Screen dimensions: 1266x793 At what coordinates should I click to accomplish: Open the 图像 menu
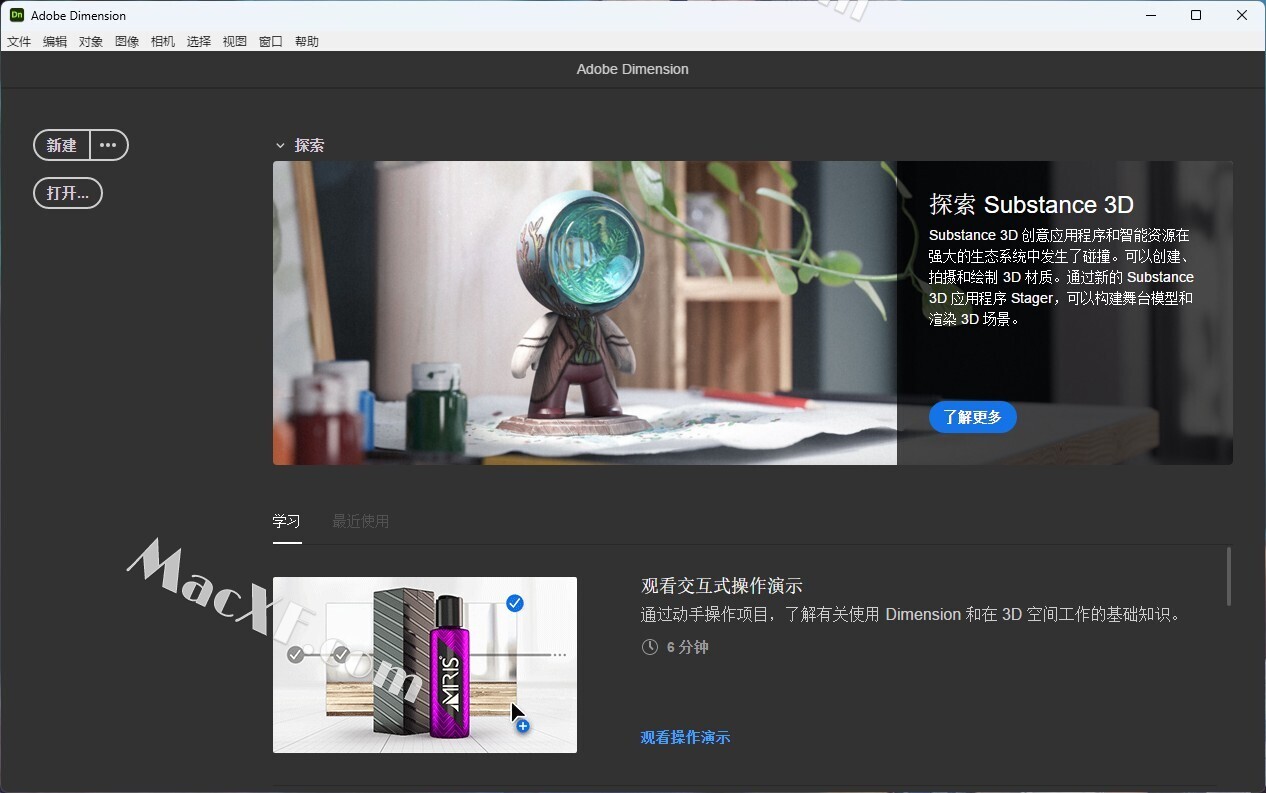click(127, 41)
